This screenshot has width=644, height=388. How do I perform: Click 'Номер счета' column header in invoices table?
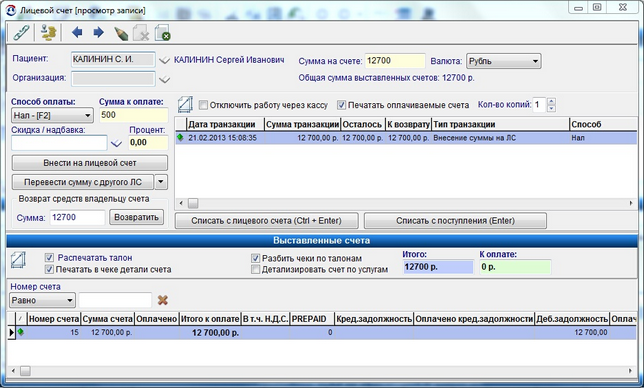(x=53, y=319)
